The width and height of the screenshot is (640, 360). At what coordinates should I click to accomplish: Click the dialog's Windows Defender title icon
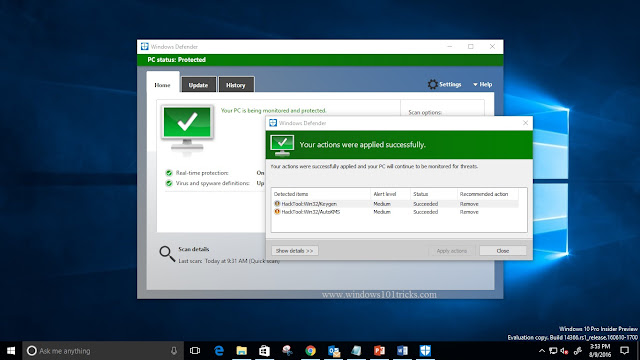273,123
